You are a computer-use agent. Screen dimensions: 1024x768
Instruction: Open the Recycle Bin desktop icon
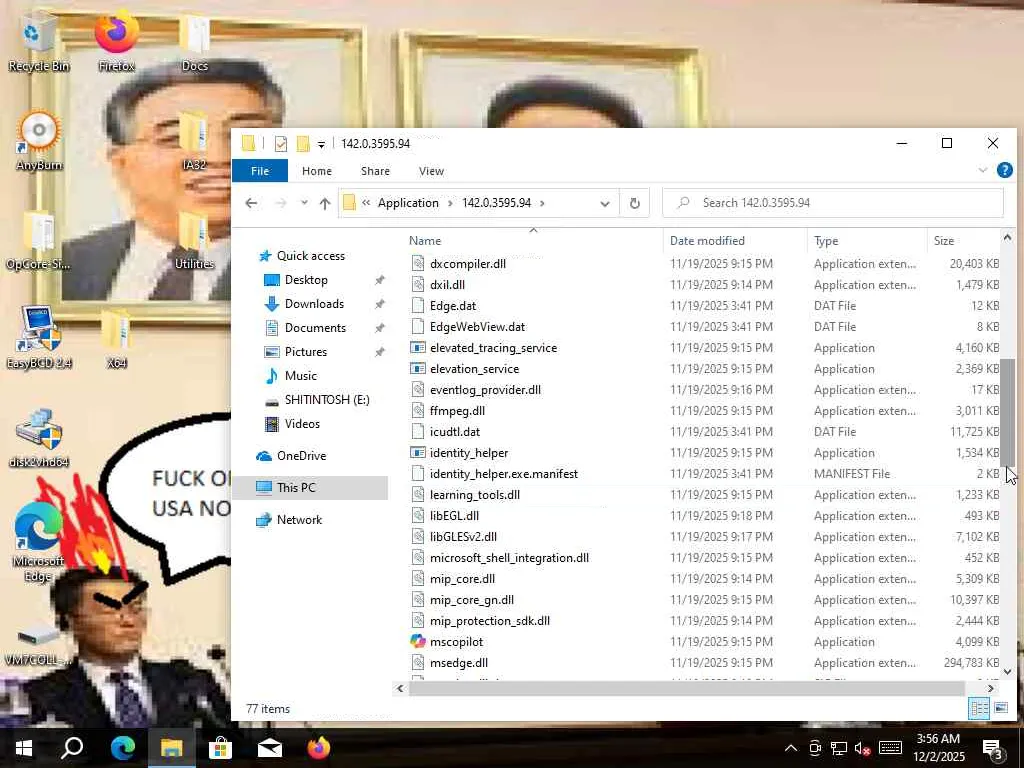[x=39, y=44]
